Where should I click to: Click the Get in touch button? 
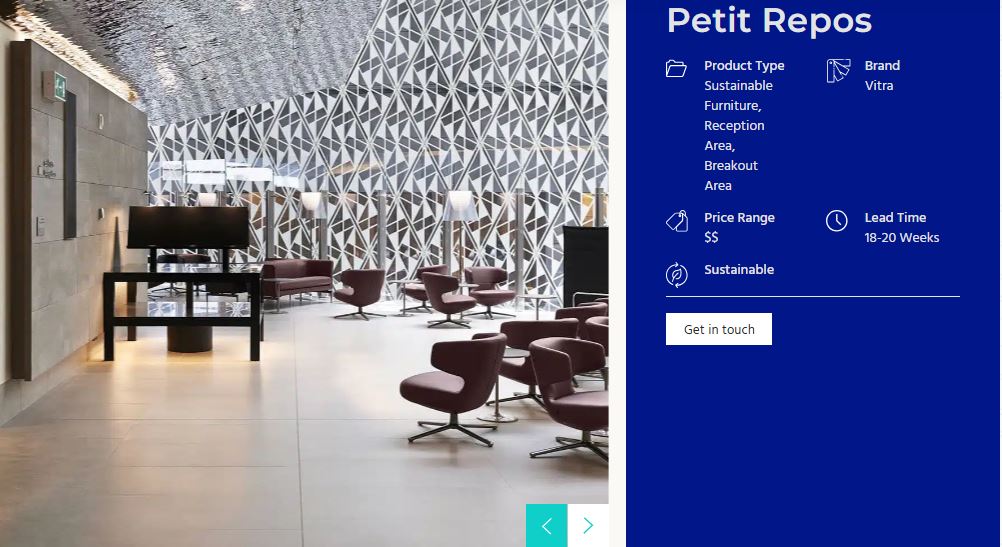(719, 329)
